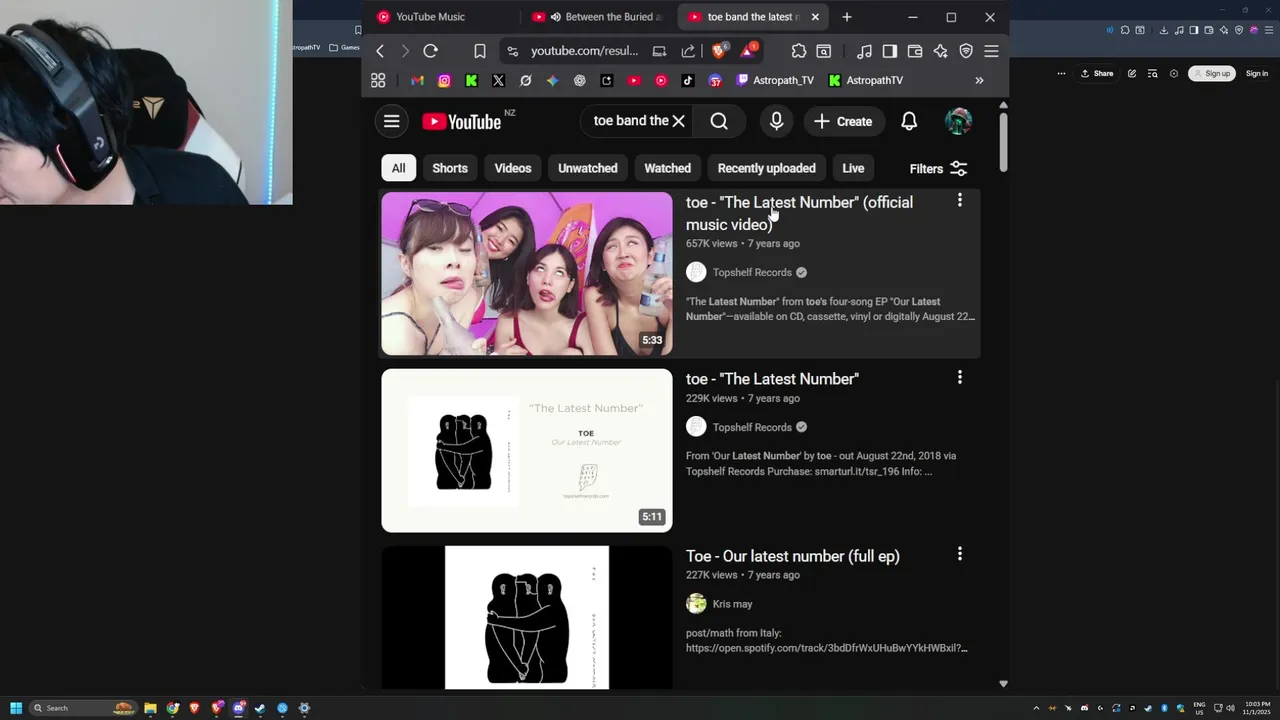Open the Brave Shields lion icon
The height and width of the screenshot is (720, 1280).
tap(719, 51)
